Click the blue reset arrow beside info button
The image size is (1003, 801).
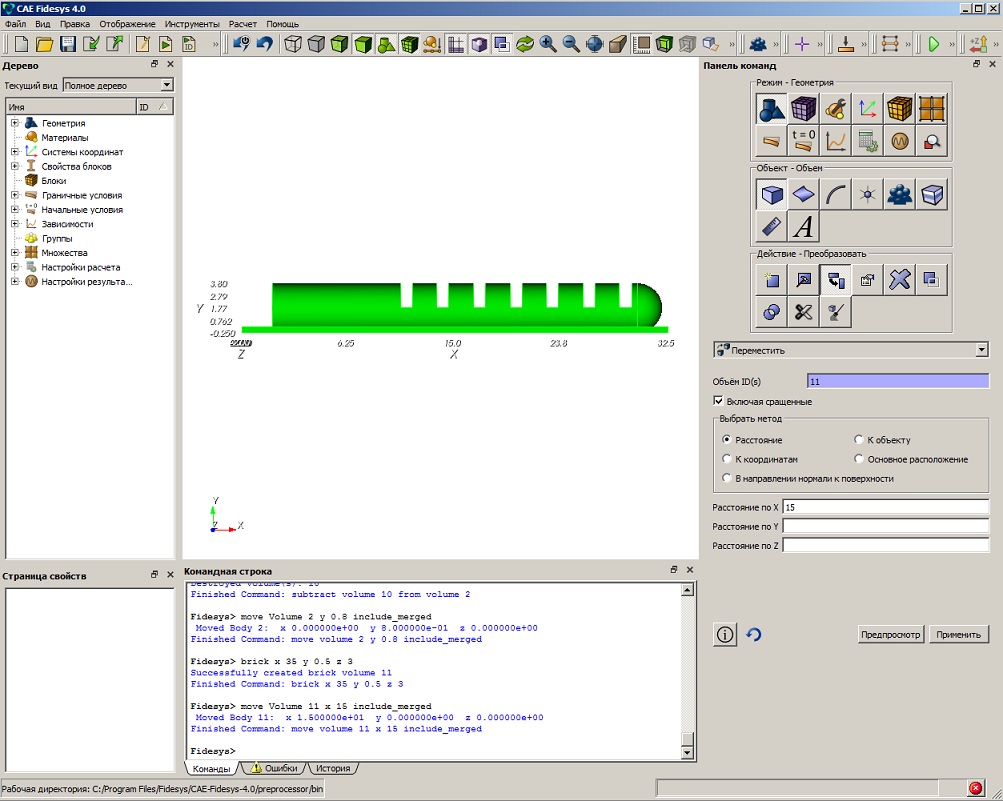(754, 635)
